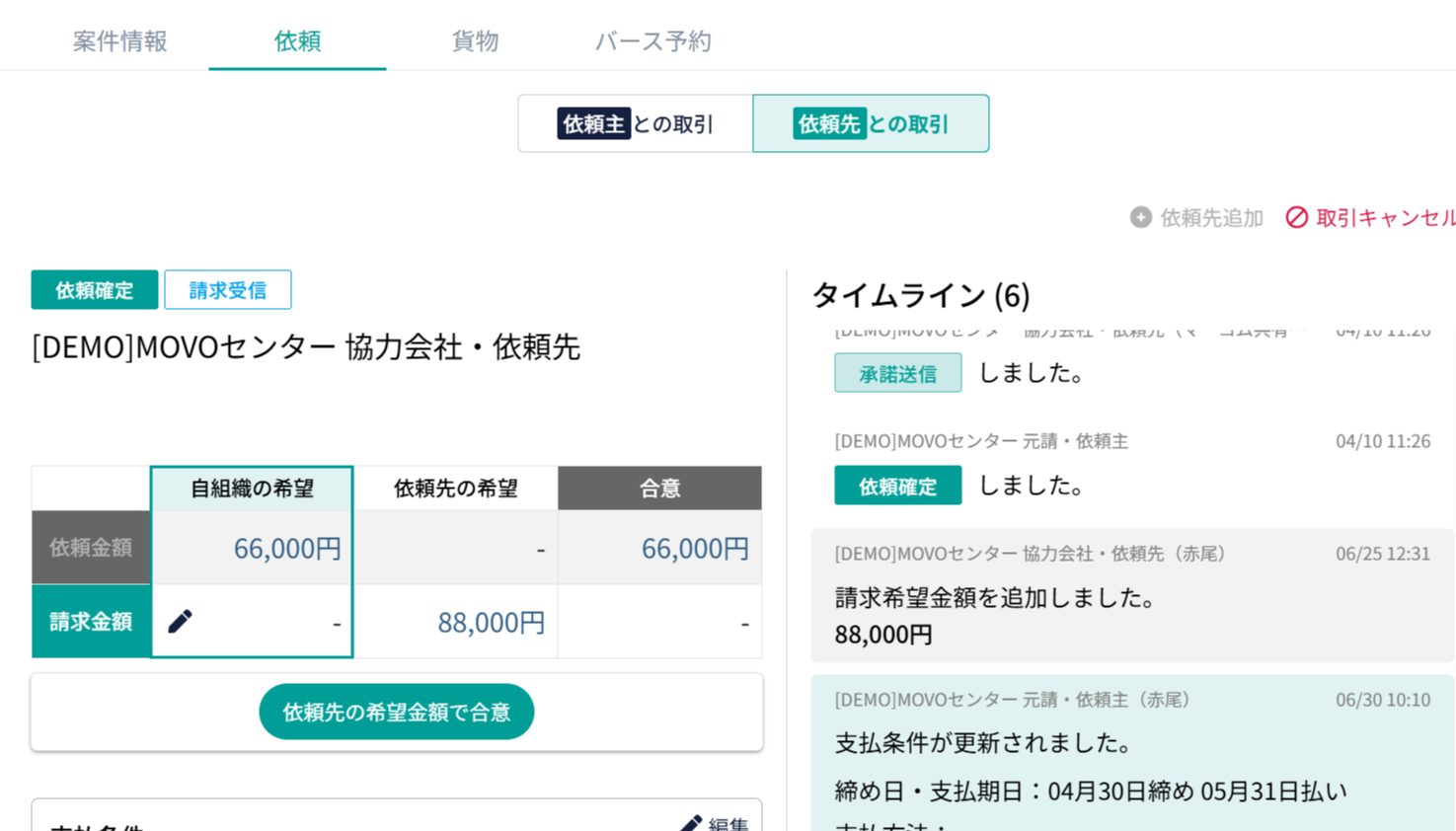Image resolution: width=1456 pixels, height=831 pixels.
Task: Click the 04/10 11:26 timestamp in timeline
Action: [x=1383, y=441]
